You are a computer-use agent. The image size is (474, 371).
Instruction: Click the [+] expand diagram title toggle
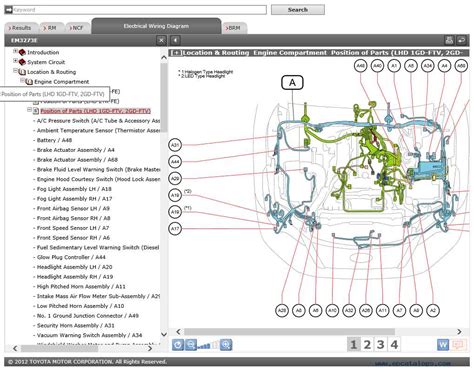coord(176,53)
